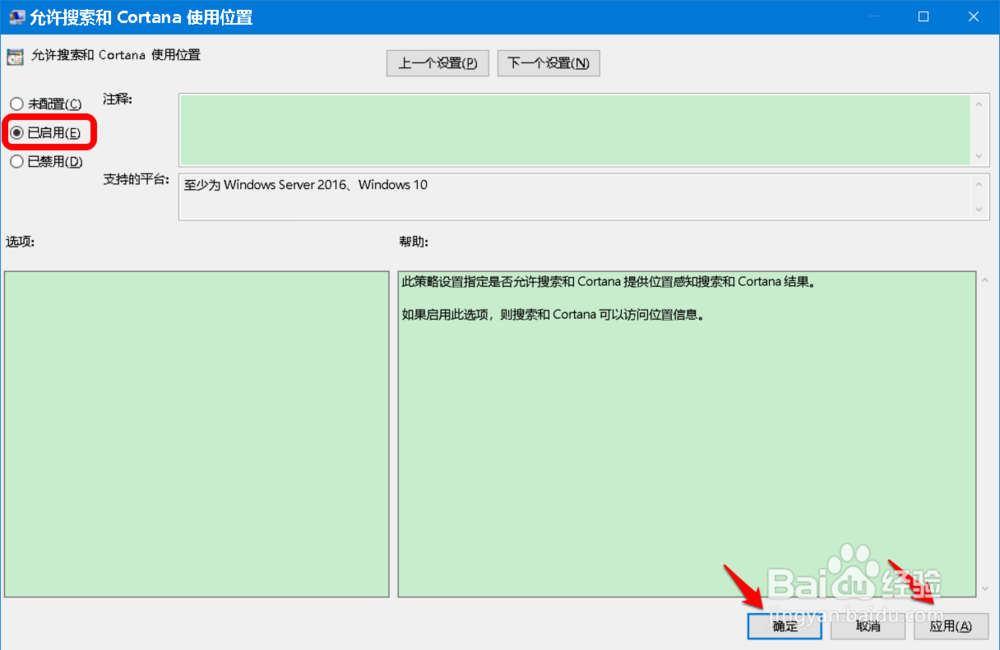Minimize the policy settings window
Image resolution: width=1000 pixels, height=650 pixels.
click(874, 17)
